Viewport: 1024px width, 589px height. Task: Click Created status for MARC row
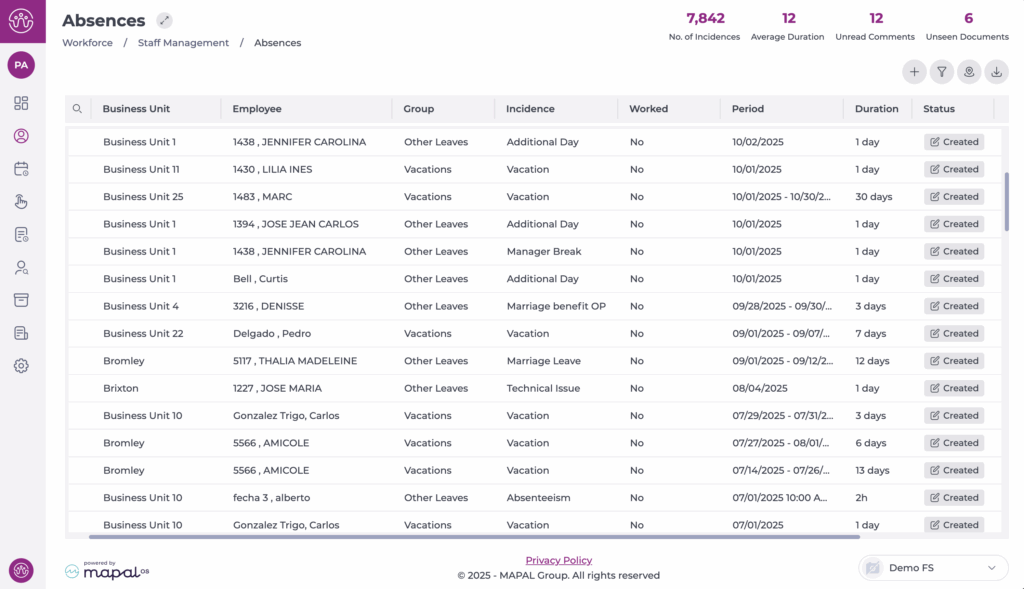[x=953, y=197]
